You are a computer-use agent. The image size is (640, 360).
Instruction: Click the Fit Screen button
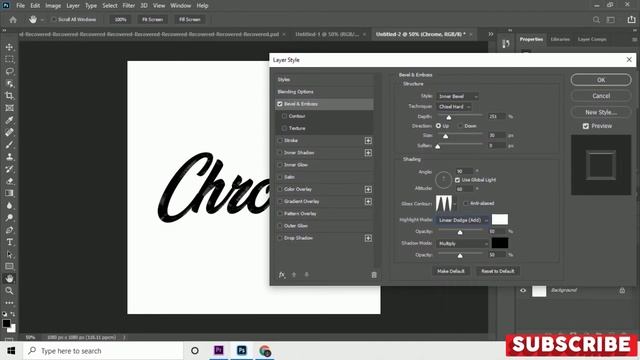(152, 20)
